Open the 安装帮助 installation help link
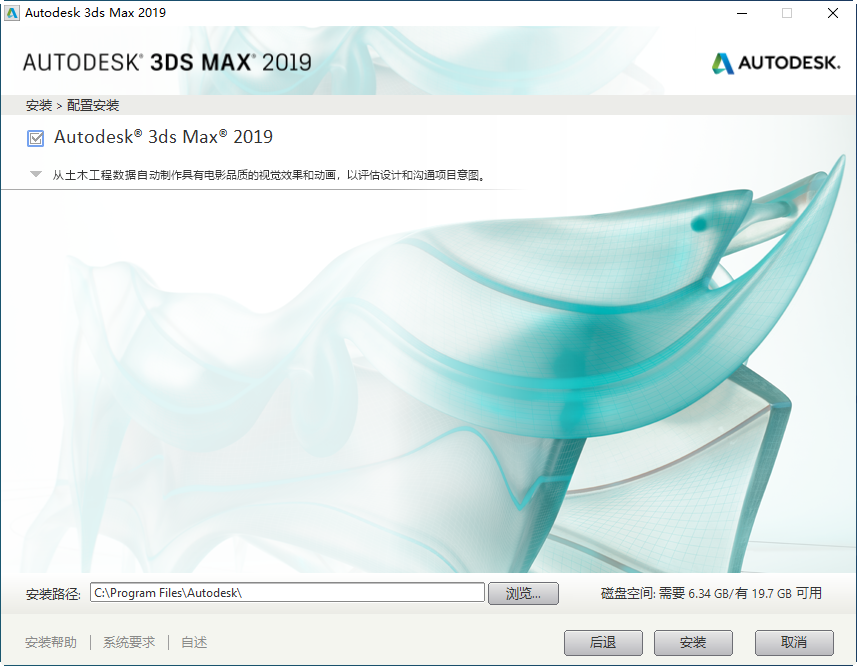Viewport: 857px width, 666px height. (x=51, y=643)
